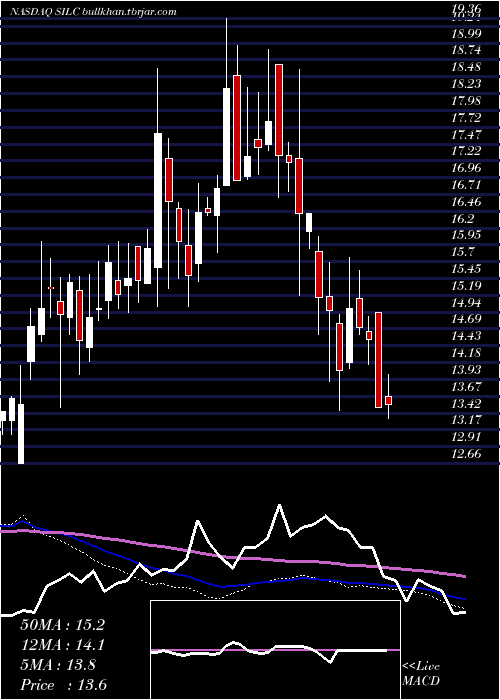Click the 12MA : 14.1 readout
This screenshot has width=500, height=700.
tap(62, 645)
